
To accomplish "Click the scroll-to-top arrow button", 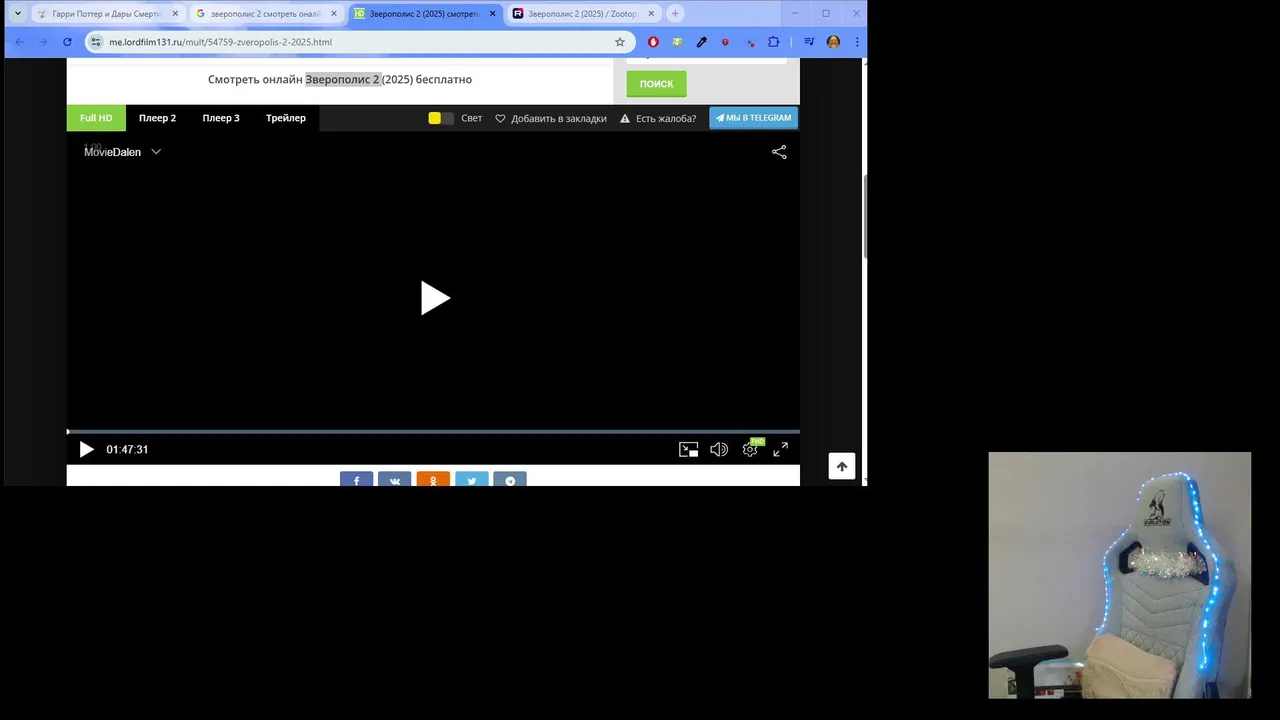I will tap(842, 467).
